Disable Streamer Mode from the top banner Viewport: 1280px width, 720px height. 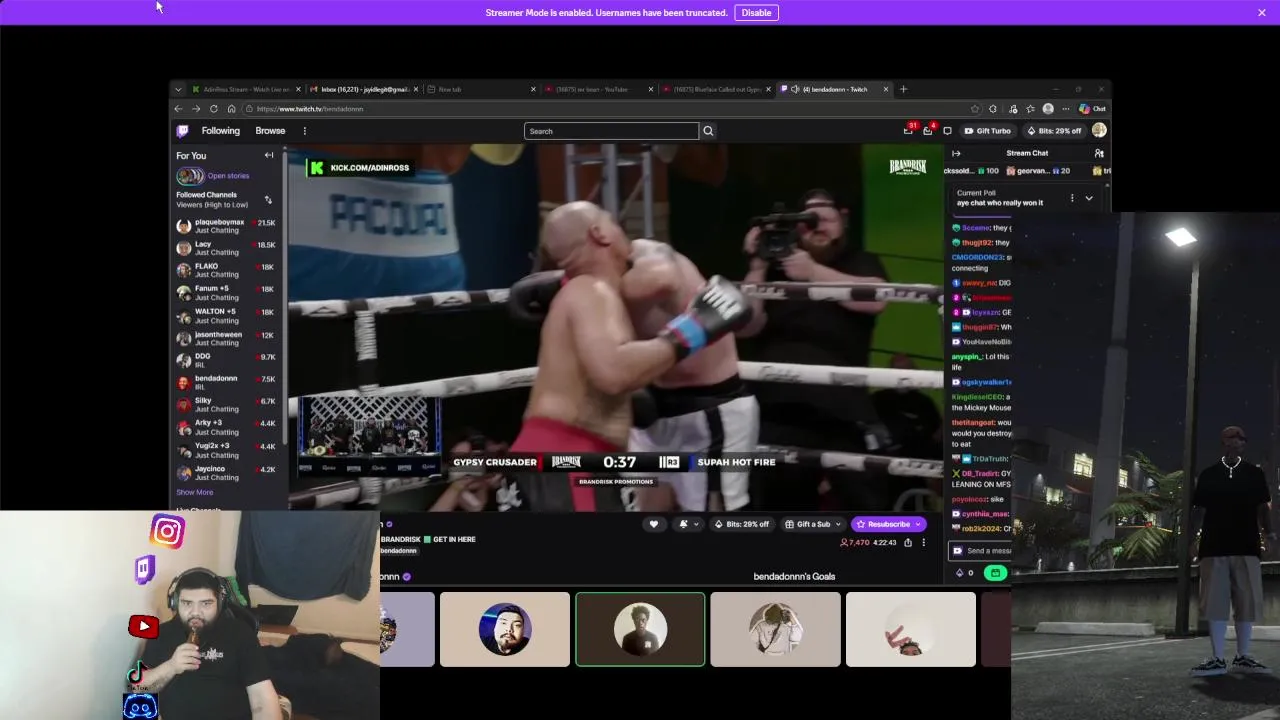(x=756, y=13)
